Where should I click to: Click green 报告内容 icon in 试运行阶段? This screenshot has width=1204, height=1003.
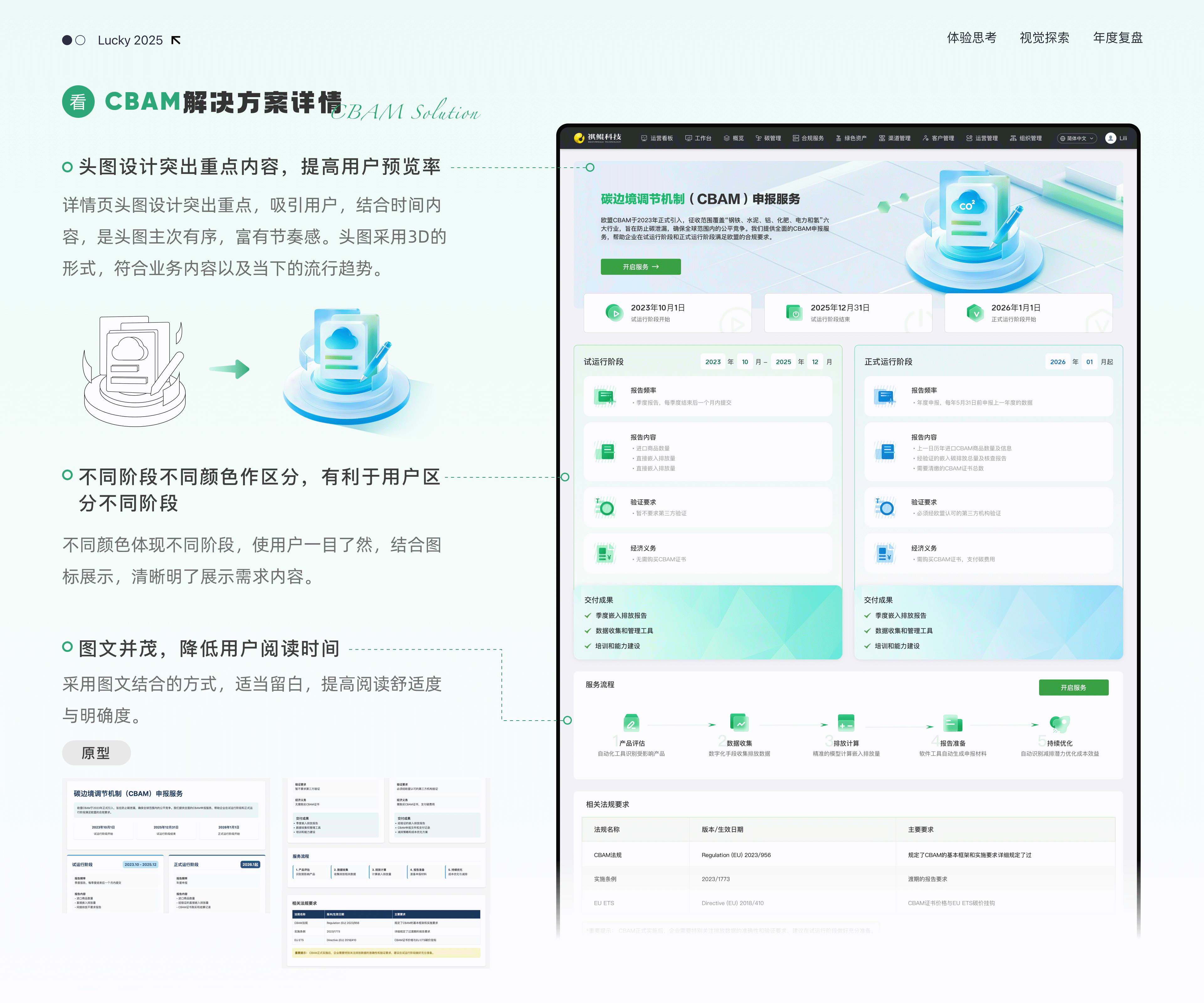point(605,452)
